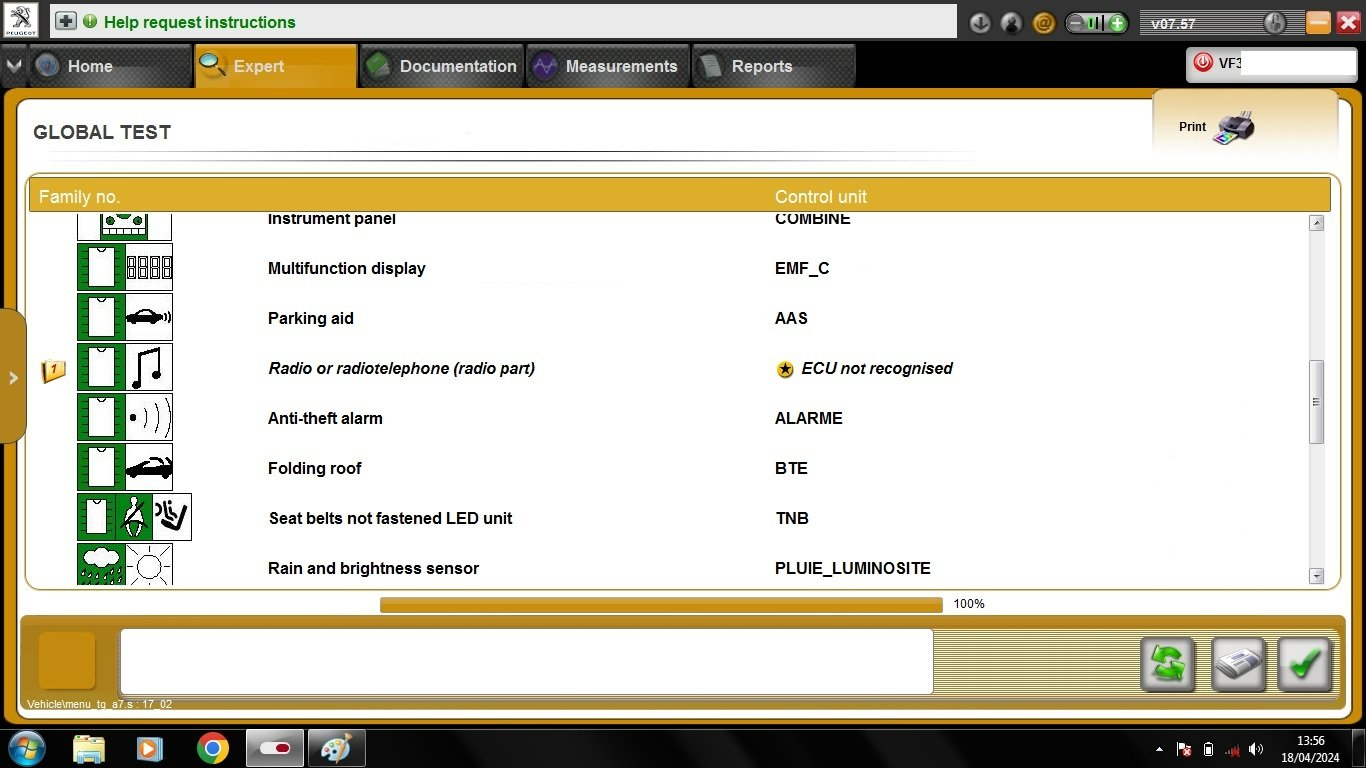The height and width of the screenshot is (768, 1366).
Task: Open the Documentation tab
Action: tap(442, 66)
